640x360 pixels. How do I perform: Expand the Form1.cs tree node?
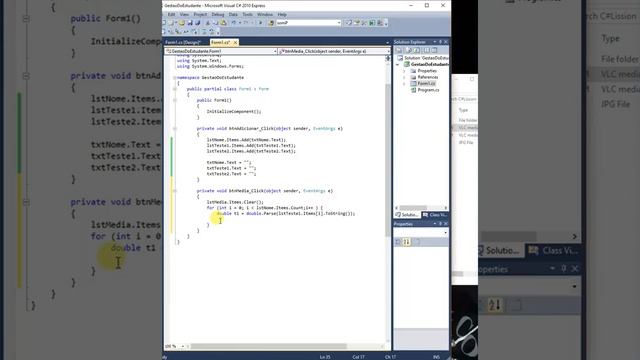[x=404, y=84]
